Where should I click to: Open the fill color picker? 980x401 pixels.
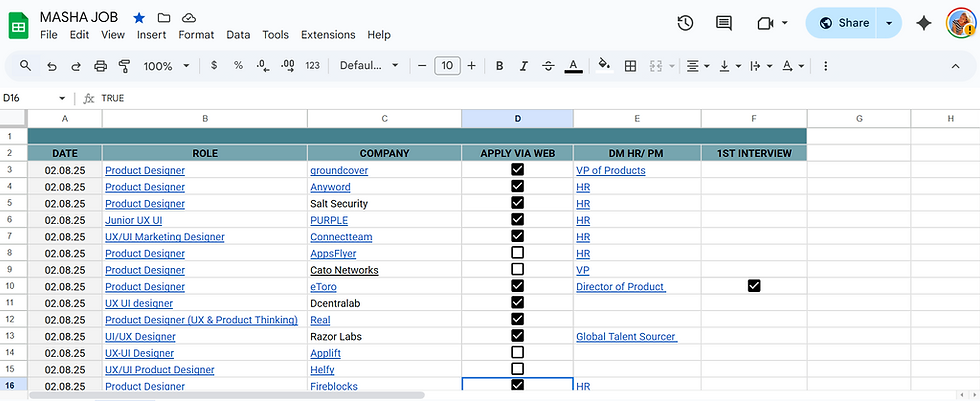[604, 66]
